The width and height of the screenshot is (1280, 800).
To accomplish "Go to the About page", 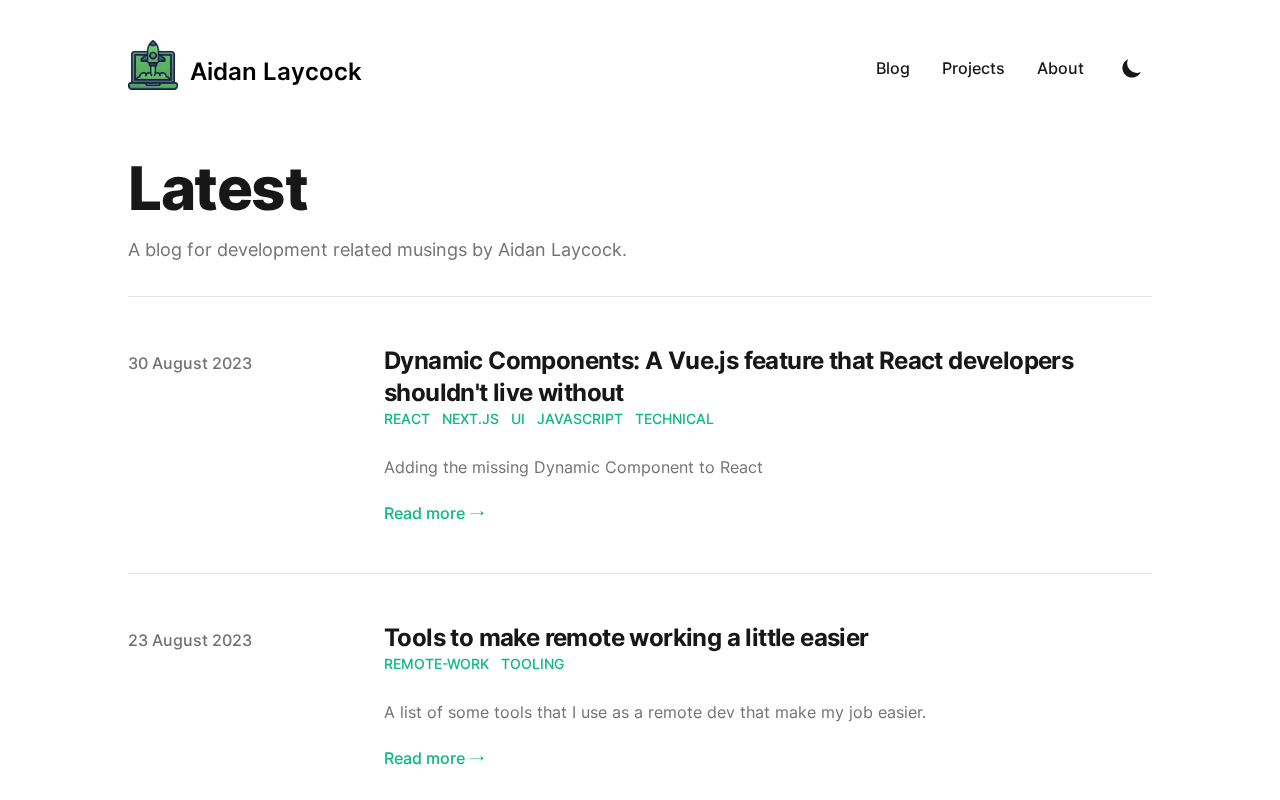I will click(x=1060, y=69).
